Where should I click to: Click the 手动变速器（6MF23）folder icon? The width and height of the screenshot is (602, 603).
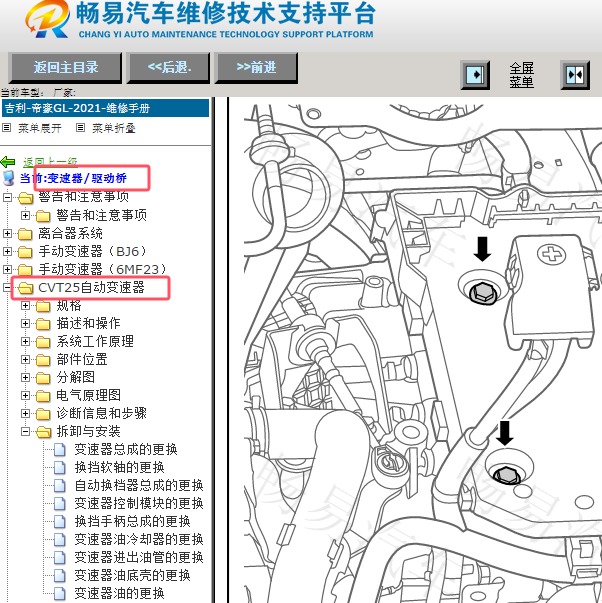(x=25, y=270)
